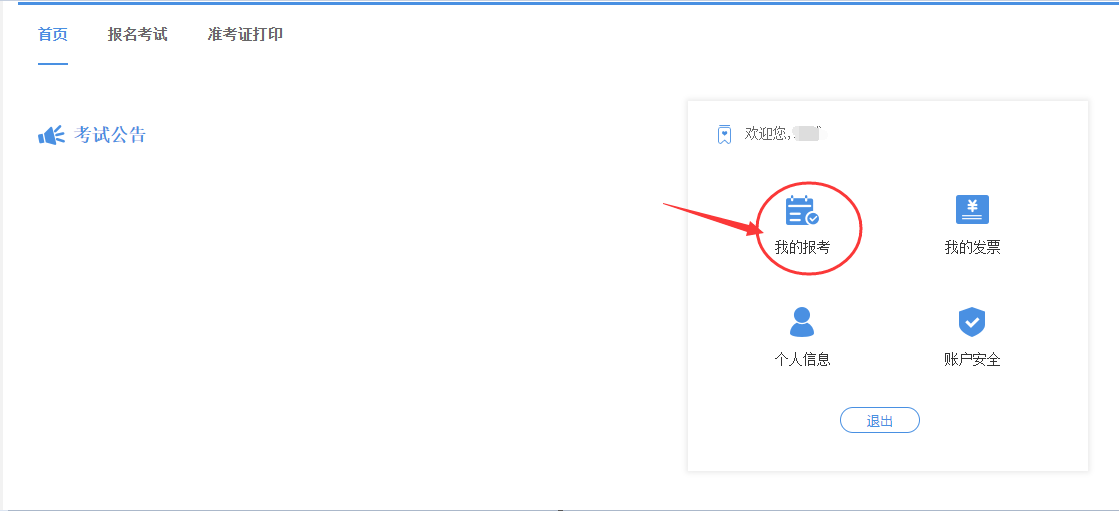Click the megaphone icon beside 考试公告
The image size is (1119, 511).
51,135
